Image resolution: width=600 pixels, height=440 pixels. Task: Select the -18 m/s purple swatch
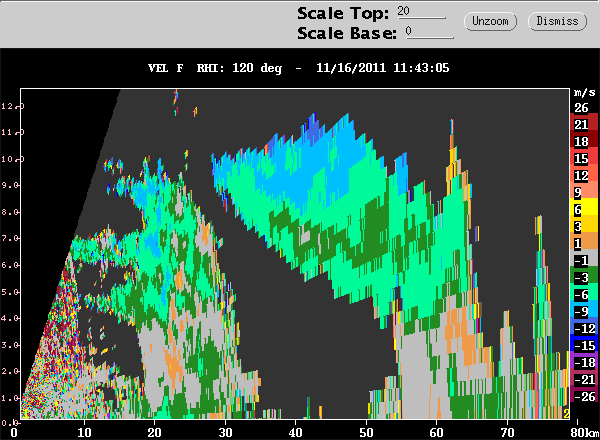[x=584, y=362]
